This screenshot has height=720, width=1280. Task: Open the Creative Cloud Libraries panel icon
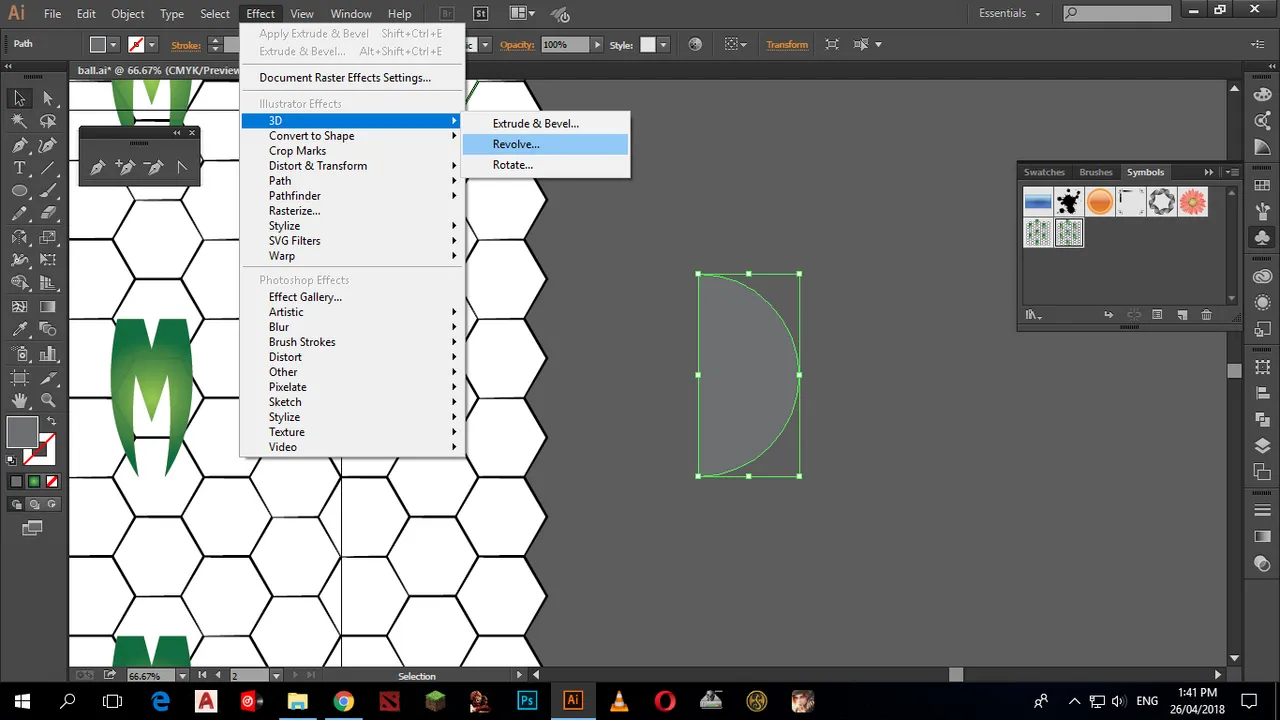point(1262,276)
